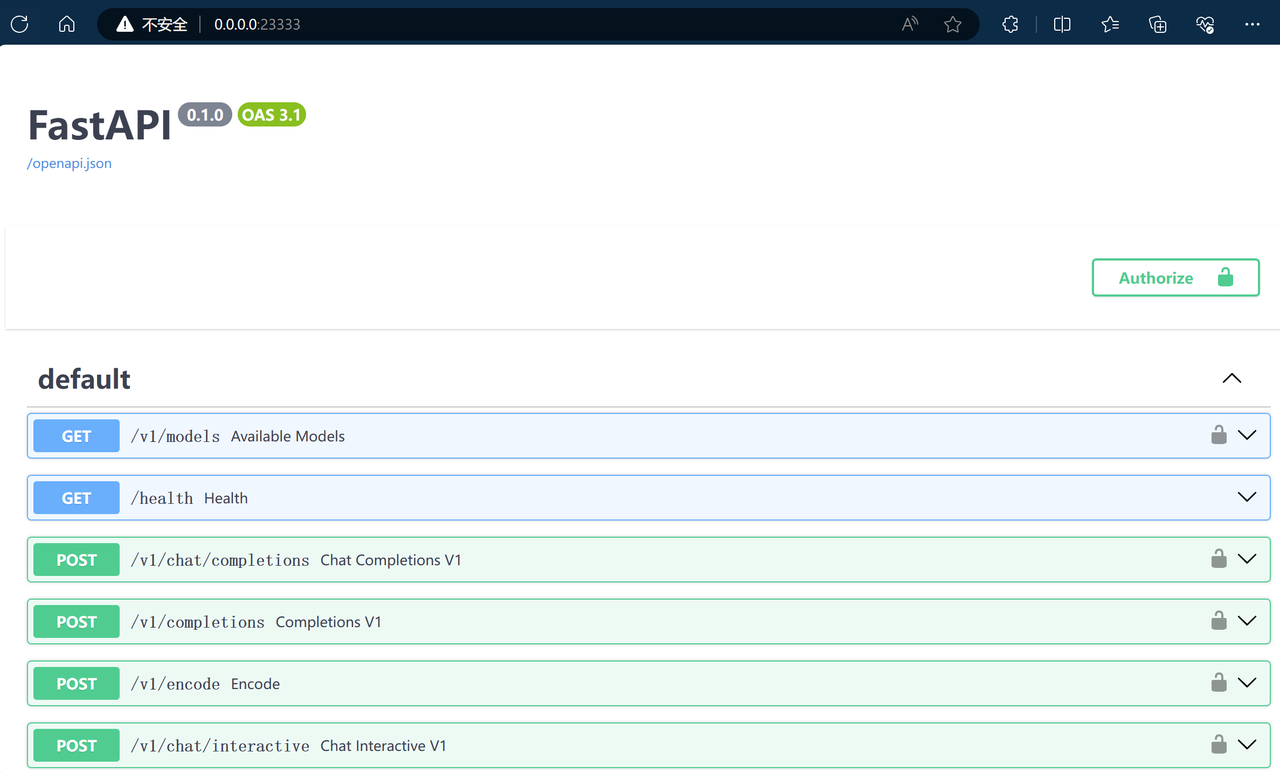Click lock icon on /v1/chat/interactive row

(x=1219, y=745)
